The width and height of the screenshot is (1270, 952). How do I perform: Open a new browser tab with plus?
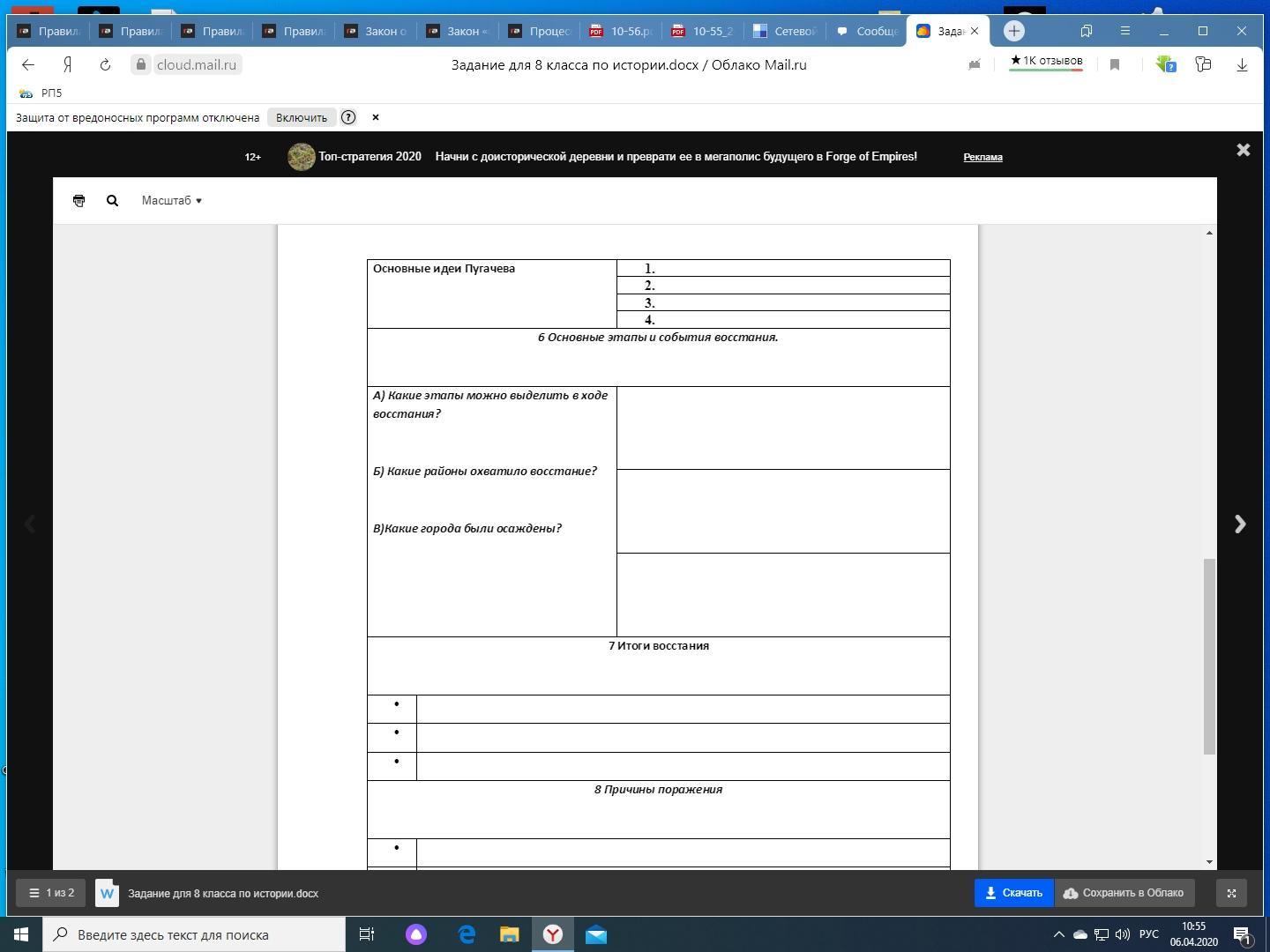(1014, 31)
